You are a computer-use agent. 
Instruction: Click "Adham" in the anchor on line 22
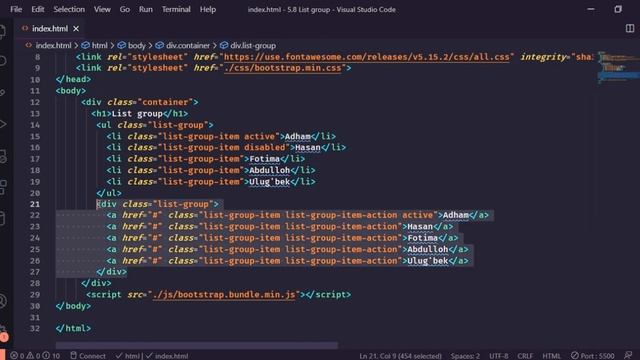coord(456,215)
